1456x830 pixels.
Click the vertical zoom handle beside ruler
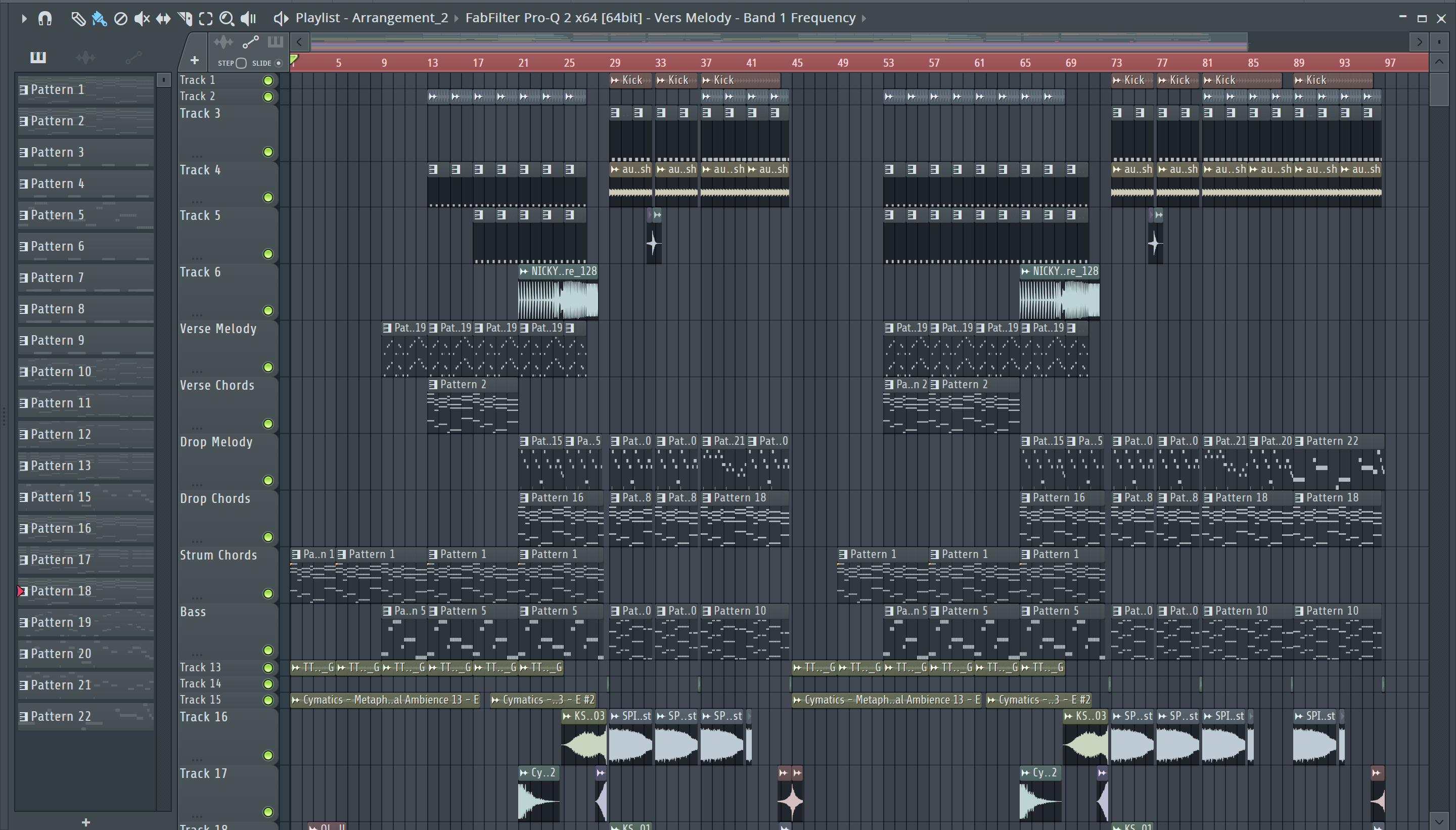click(1439, 41)
